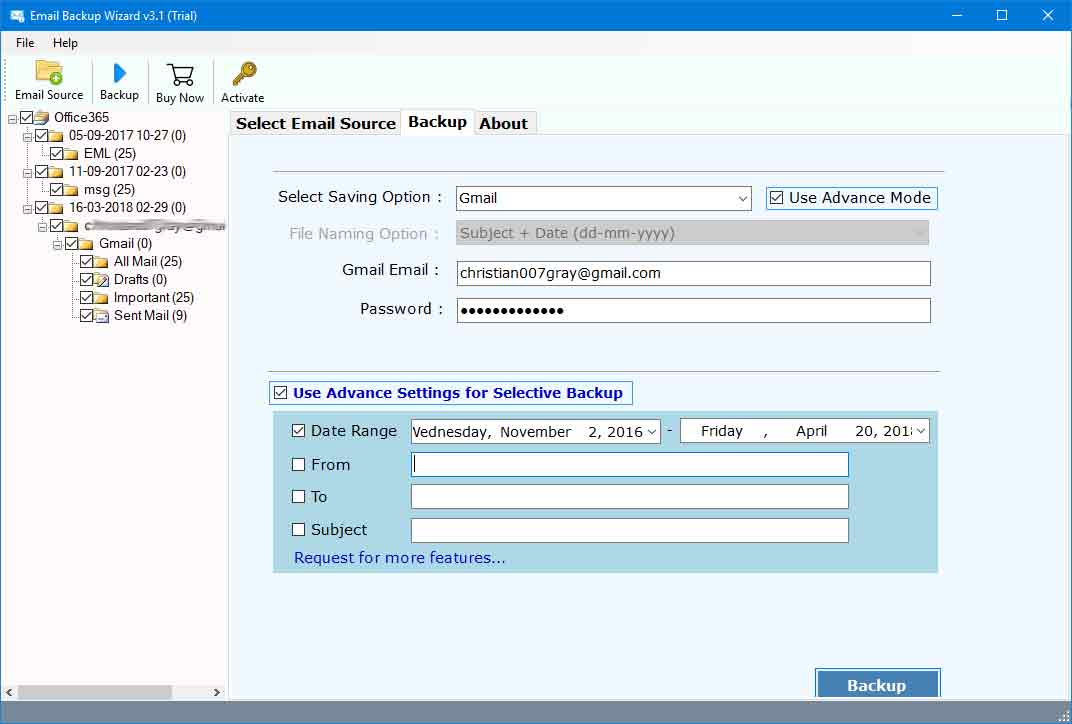Uncheck the Sent Mail (9) checkbox
Viewport: 1072px width, 724px height.
click(x=86, y=315)
